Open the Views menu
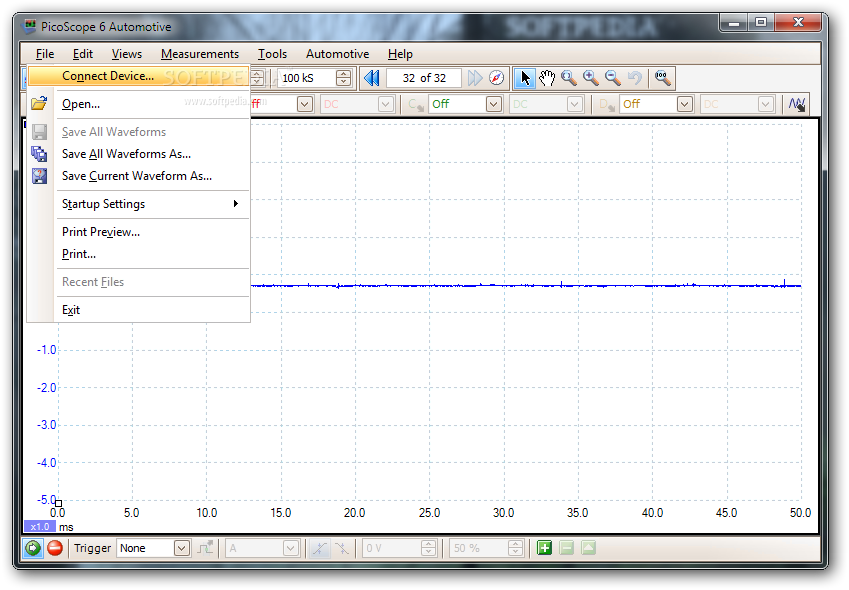849x590 pixels. tap(127, 54)
